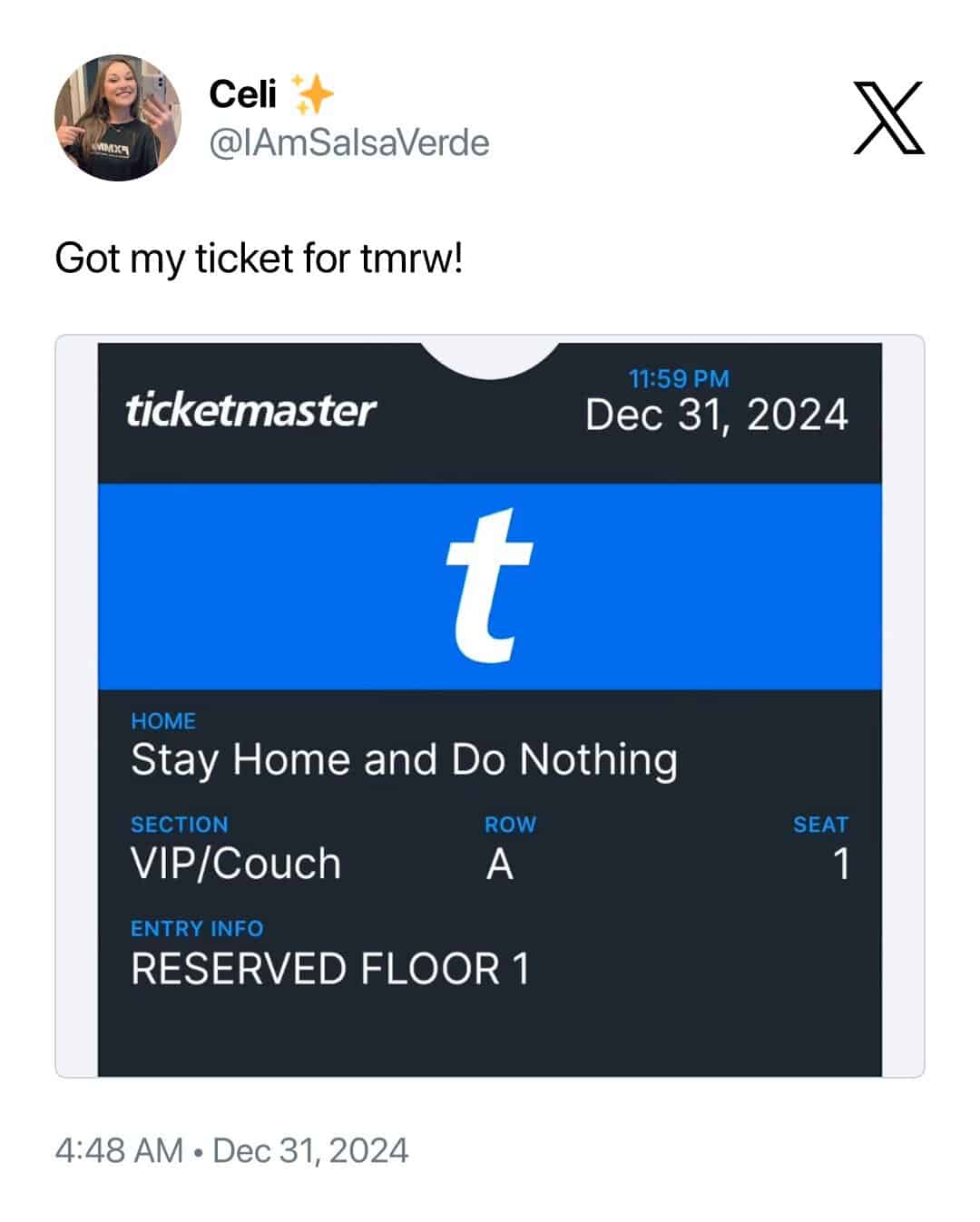980x1222 pixels.
Task: Click the X logo icon
Action: 888,118
